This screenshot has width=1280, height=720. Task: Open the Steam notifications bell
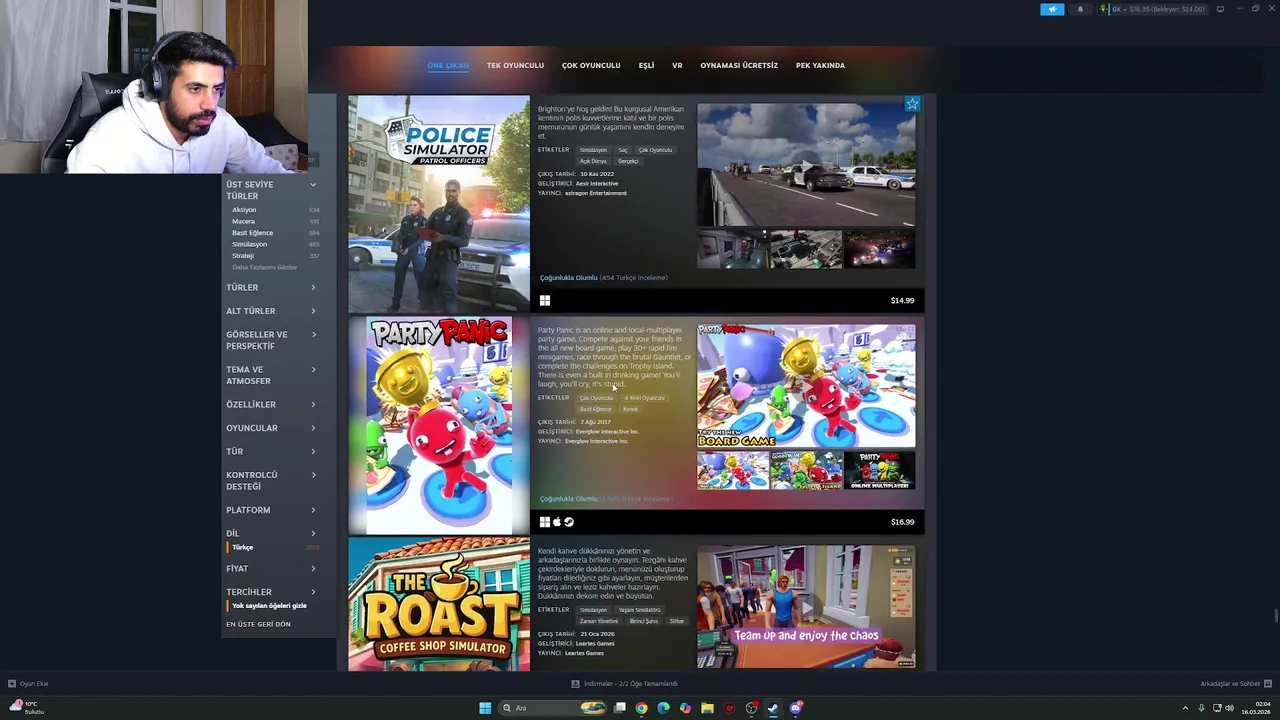[x=1080, y=9]
